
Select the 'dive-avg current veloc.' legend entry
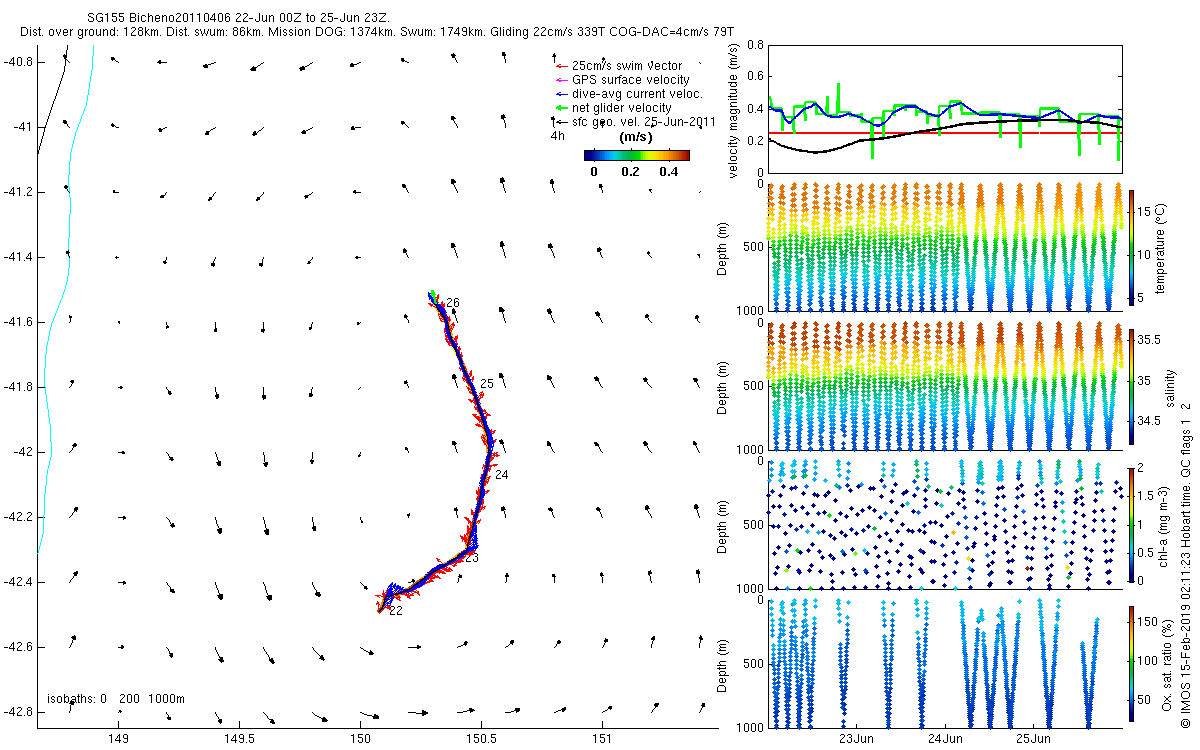point(628,94)
